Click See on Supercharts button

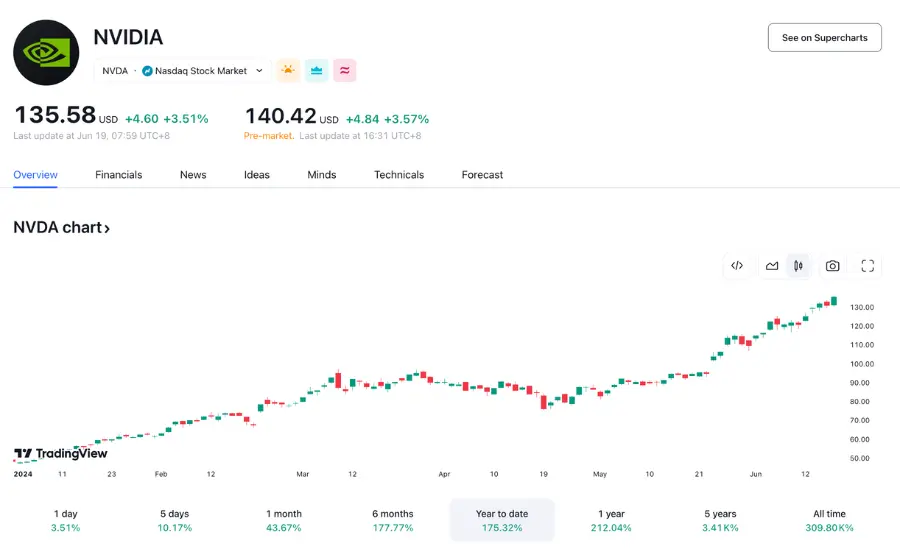pyautogui.click(x=825, y=38)
